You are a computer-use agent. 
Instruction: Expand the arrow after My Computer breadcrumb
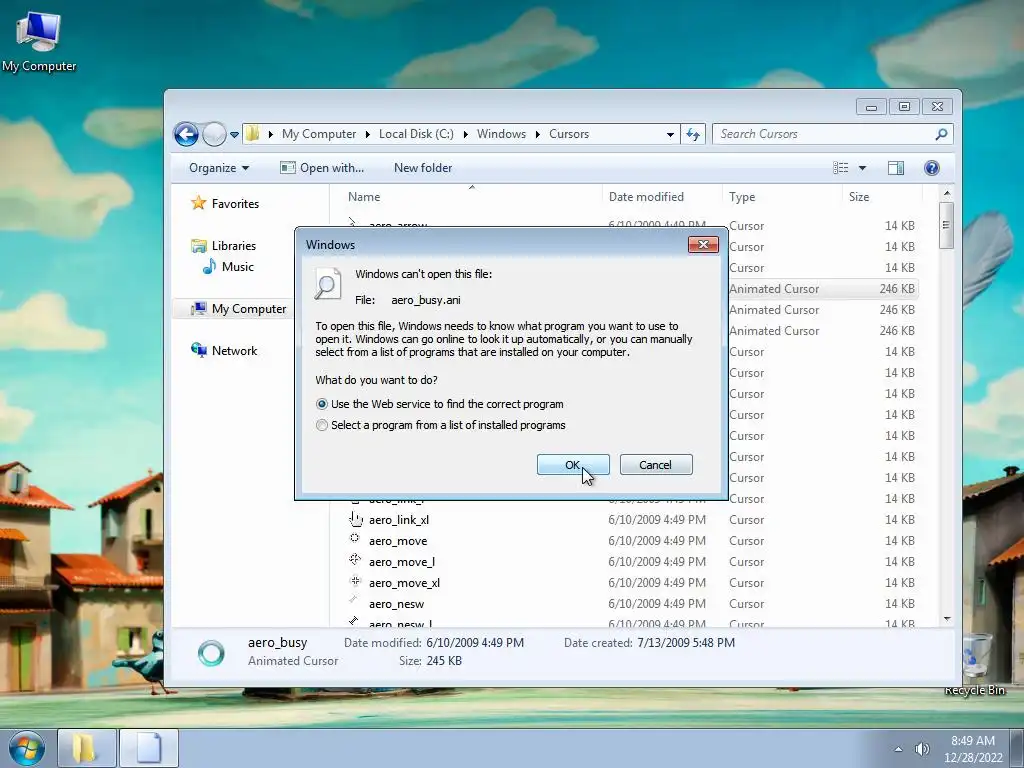(368, 135)
